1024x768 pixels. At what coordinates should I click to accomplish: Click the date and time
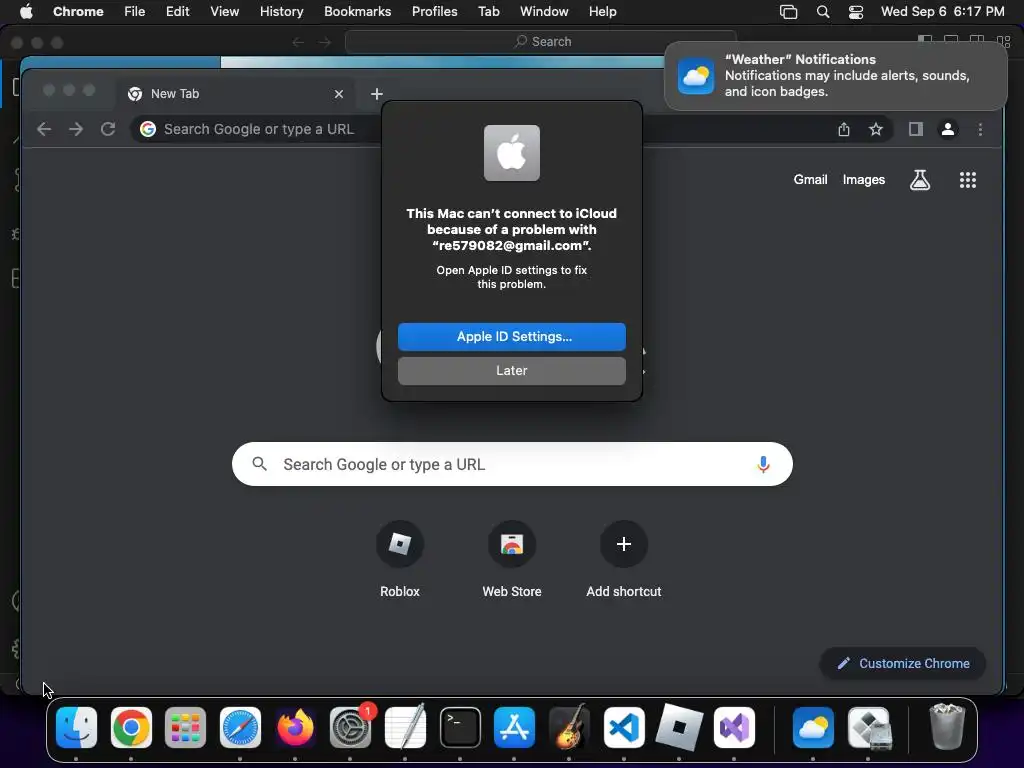[x=942, y=11]
